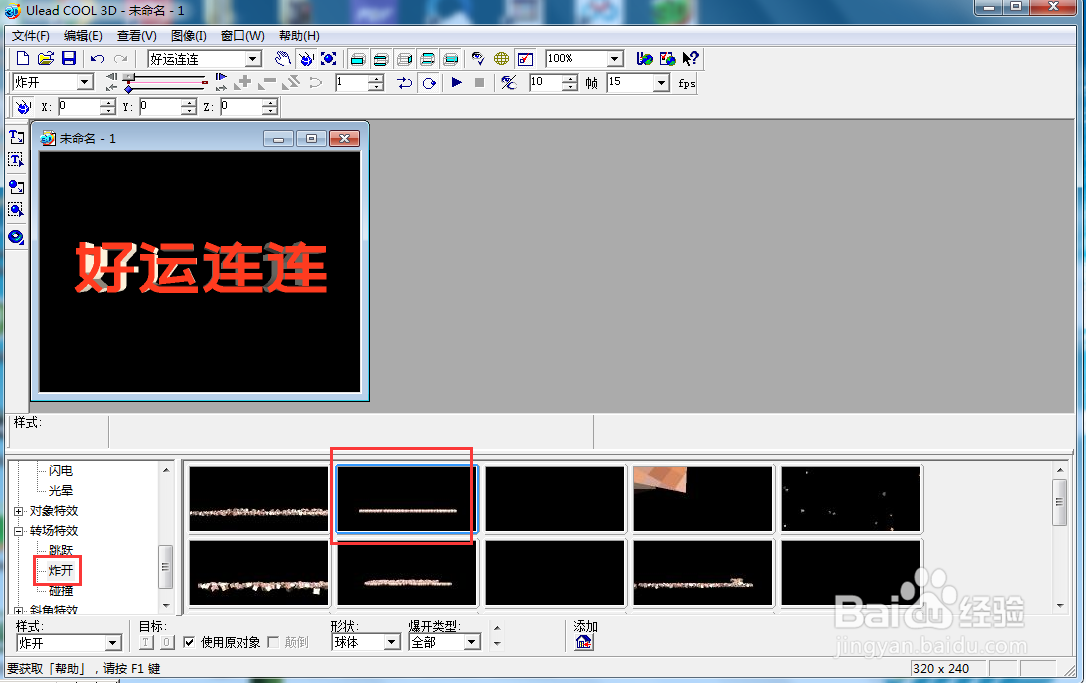
Task: Click the Insert geometric object tool in sidebar
Action: [x=16, y=238]
